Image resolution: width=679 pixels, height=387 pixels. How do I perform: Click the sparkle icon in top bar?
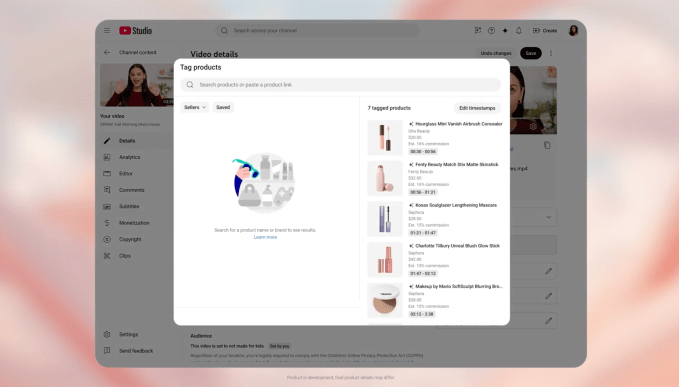[505, 31]
